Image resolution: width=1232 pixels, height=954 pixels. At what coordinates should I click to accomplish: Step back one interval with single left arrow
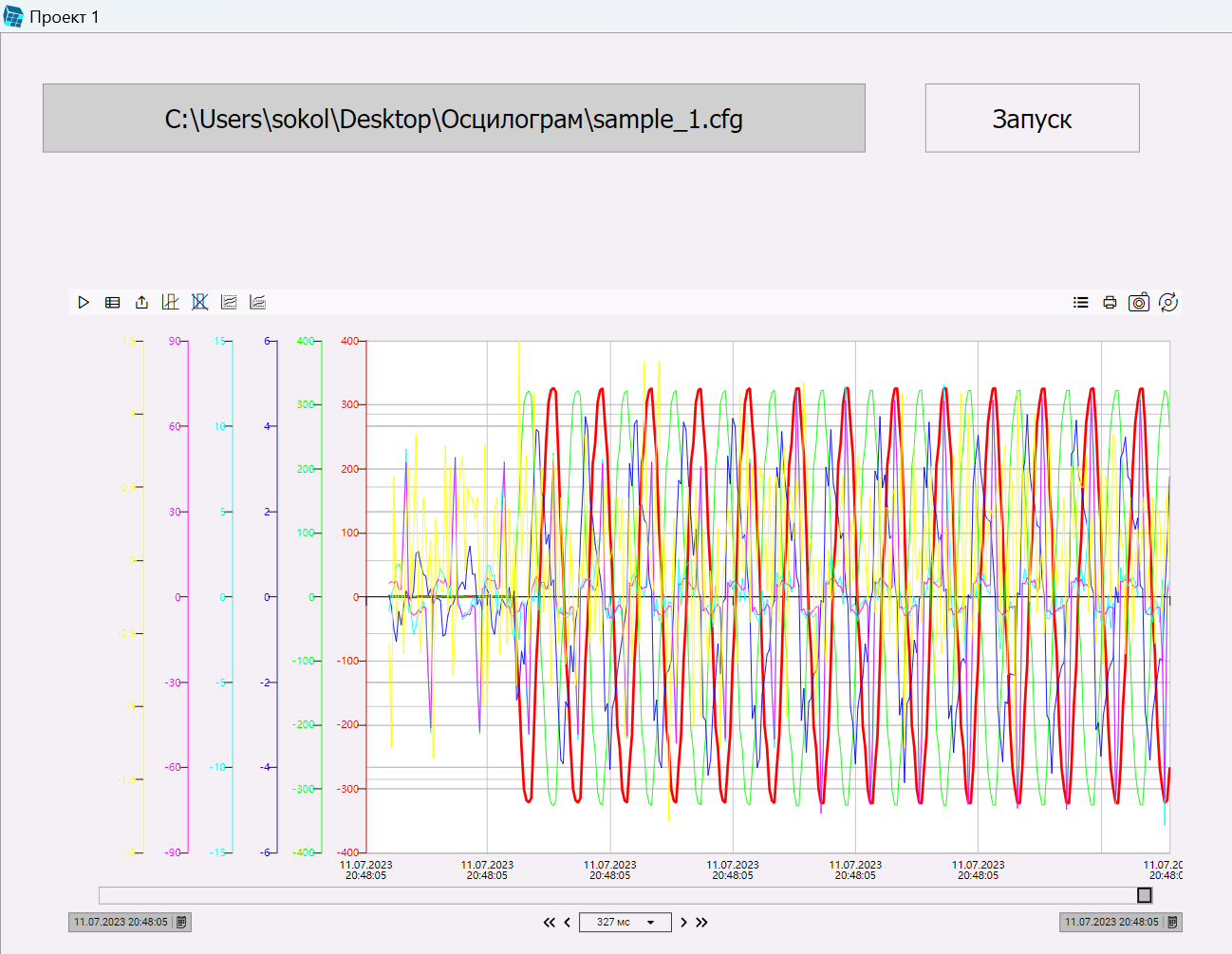568,923
